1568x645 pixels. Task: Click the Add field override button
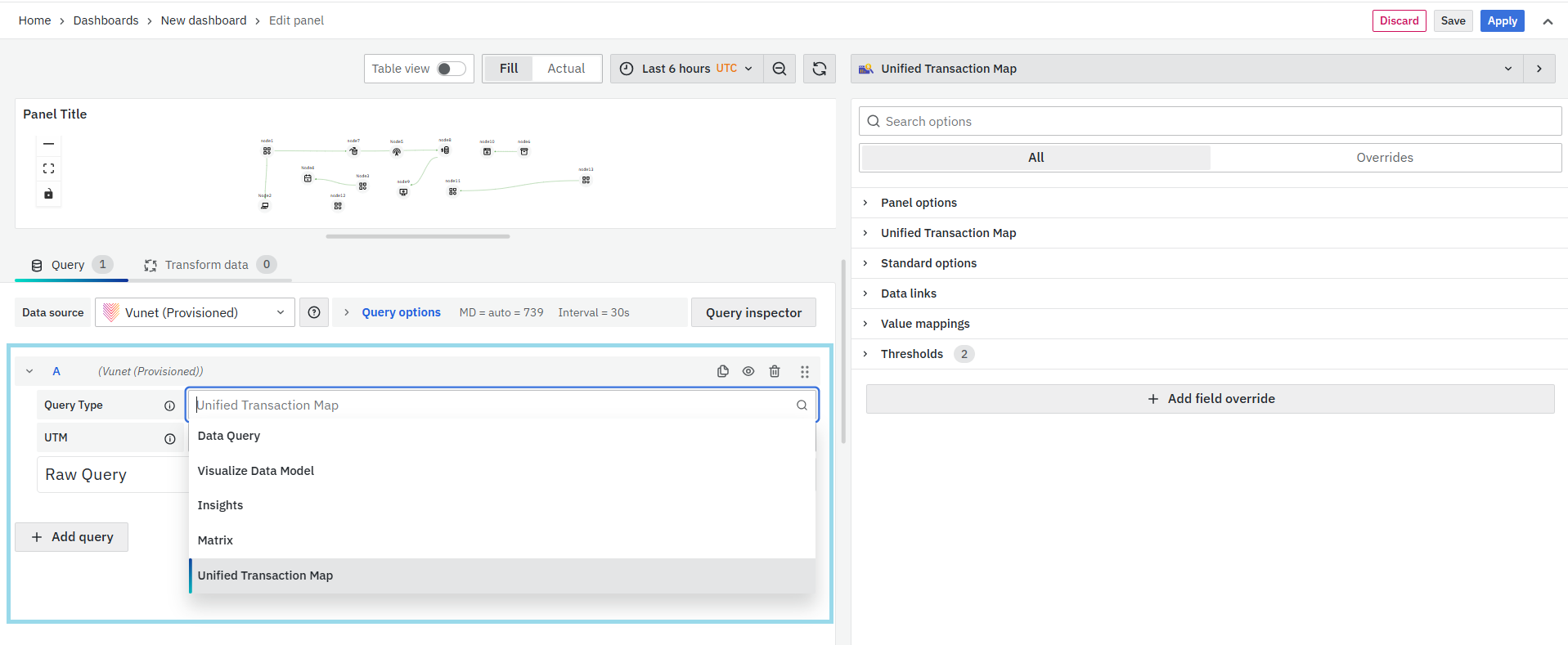tap(1210, 399)
